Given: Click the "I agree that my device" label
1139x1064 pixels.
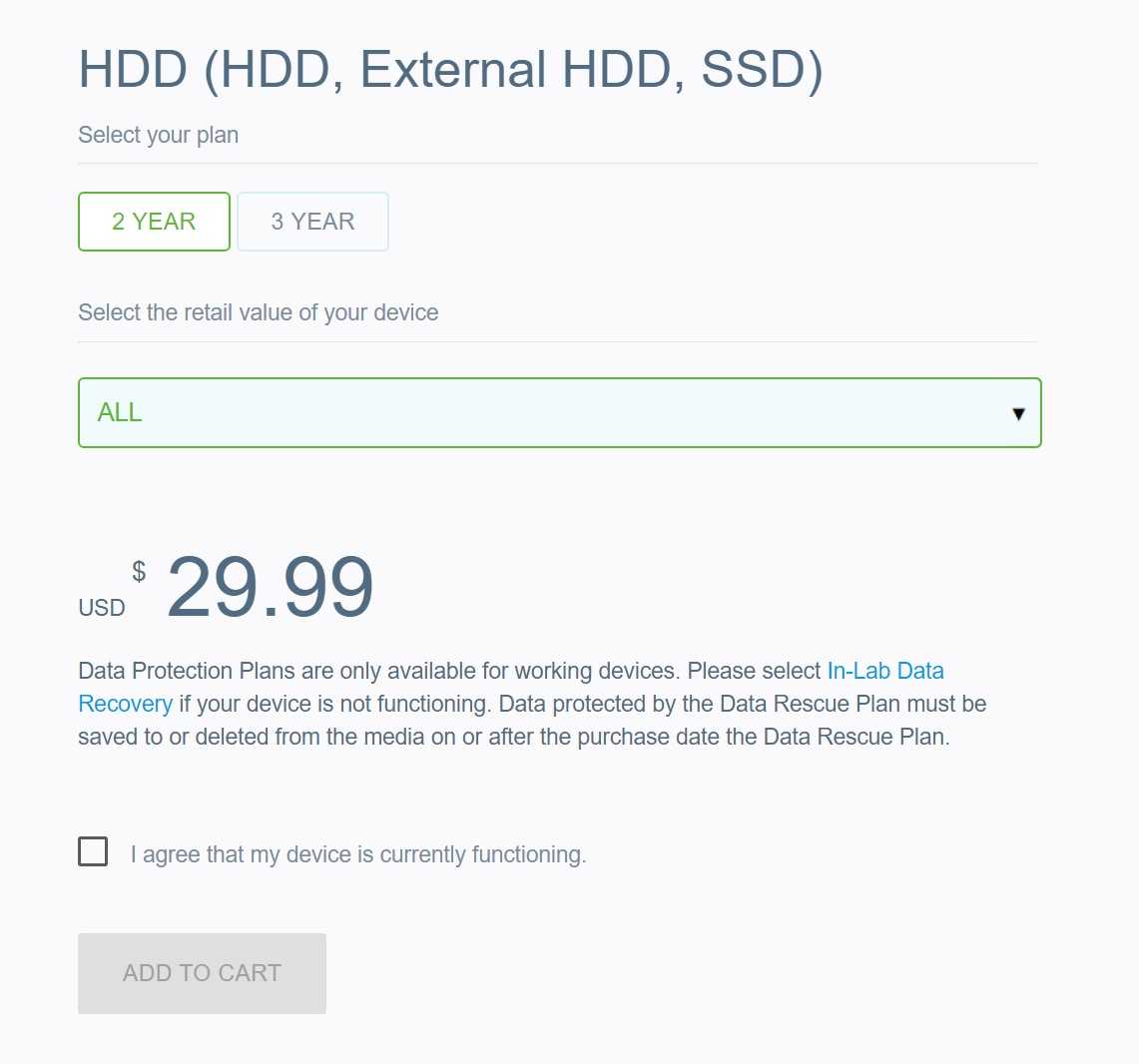Looking at the screenshot, I should 357,854.
